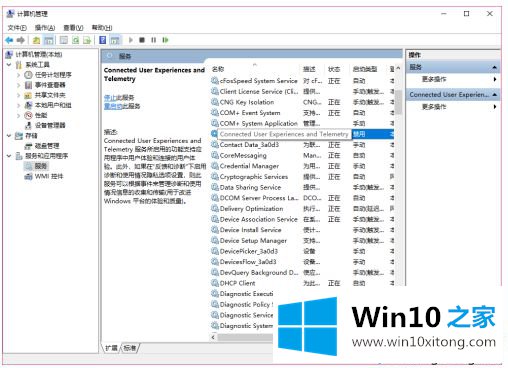
Task: Expand the 任务计划程序 tree node
Action: [19, 75]
